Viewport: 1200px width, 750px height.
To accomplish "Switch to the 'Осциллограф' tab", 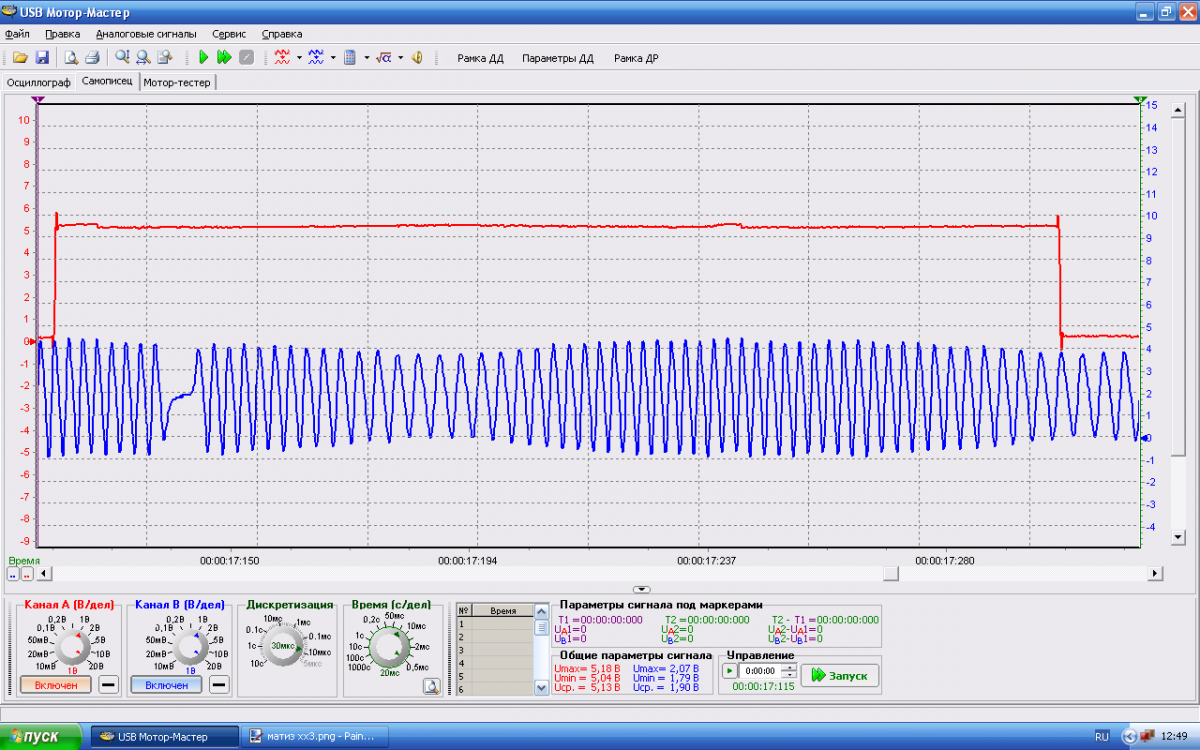I will click(38, 82).
